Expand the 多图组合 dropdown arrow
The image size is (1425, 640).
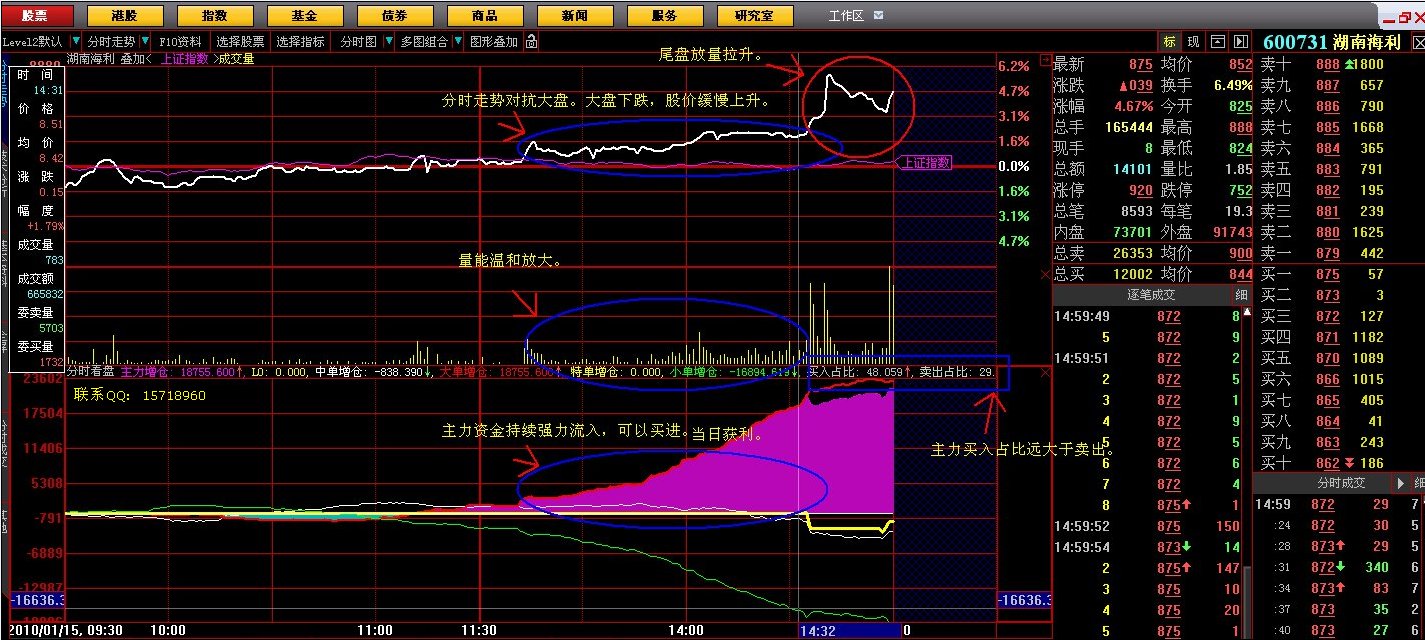(457, 42)
